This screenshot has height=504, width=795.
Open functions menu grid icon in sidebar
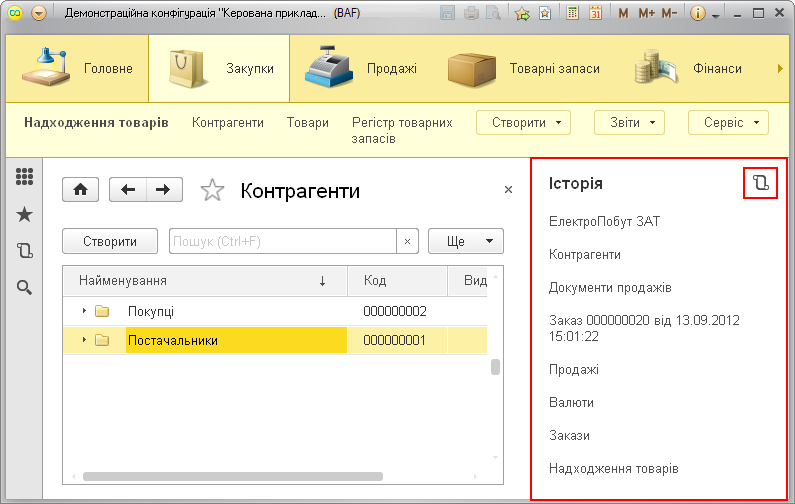point(24,177)
